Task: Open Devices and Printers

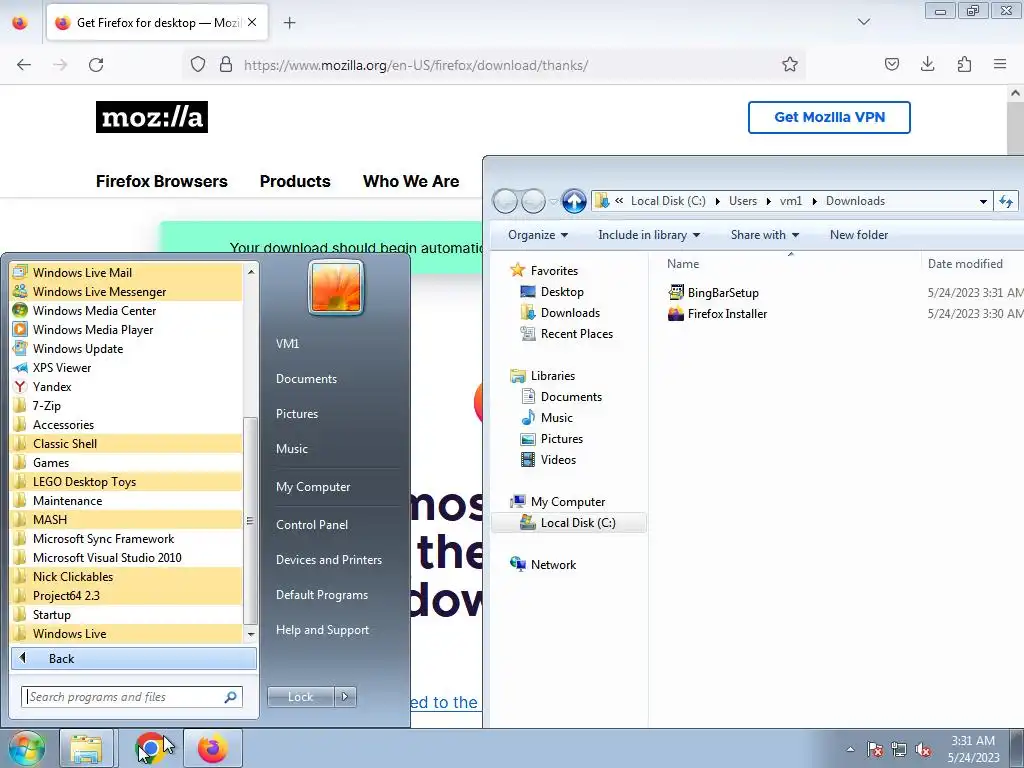Action: tap(328, 560)
